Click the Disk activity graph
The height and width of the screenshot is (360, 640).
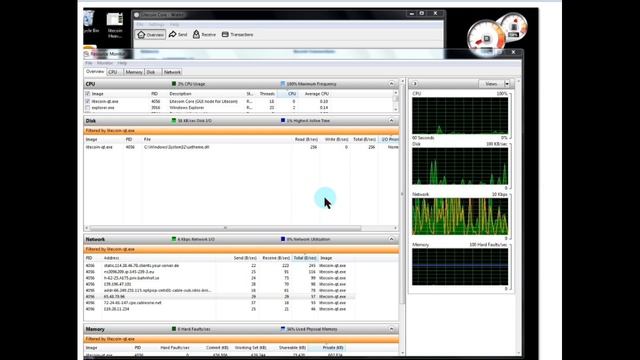[x=460, y=166]
